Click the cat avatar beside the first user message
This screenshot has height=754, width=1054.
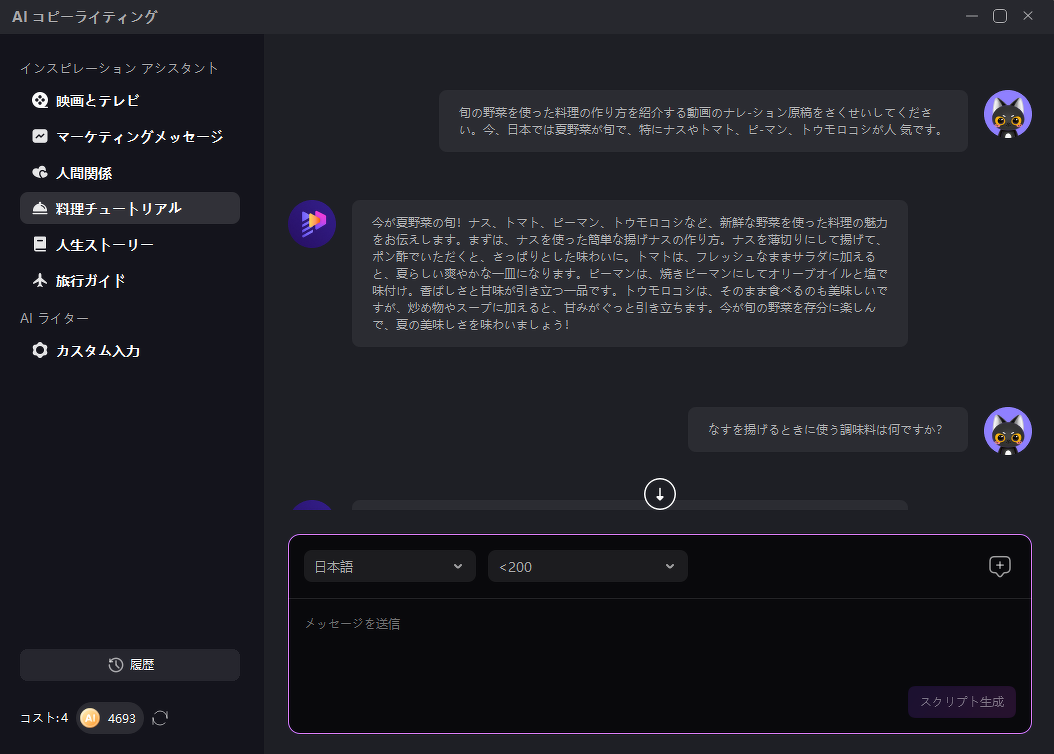[1008, 114]
